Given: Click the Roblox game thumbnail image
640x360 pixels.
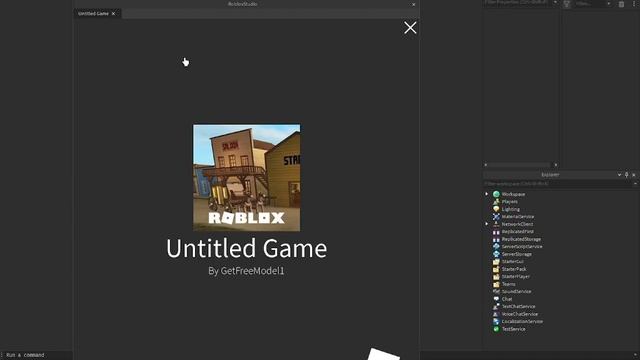Looking at the screenshot, I should pos(247,178).
